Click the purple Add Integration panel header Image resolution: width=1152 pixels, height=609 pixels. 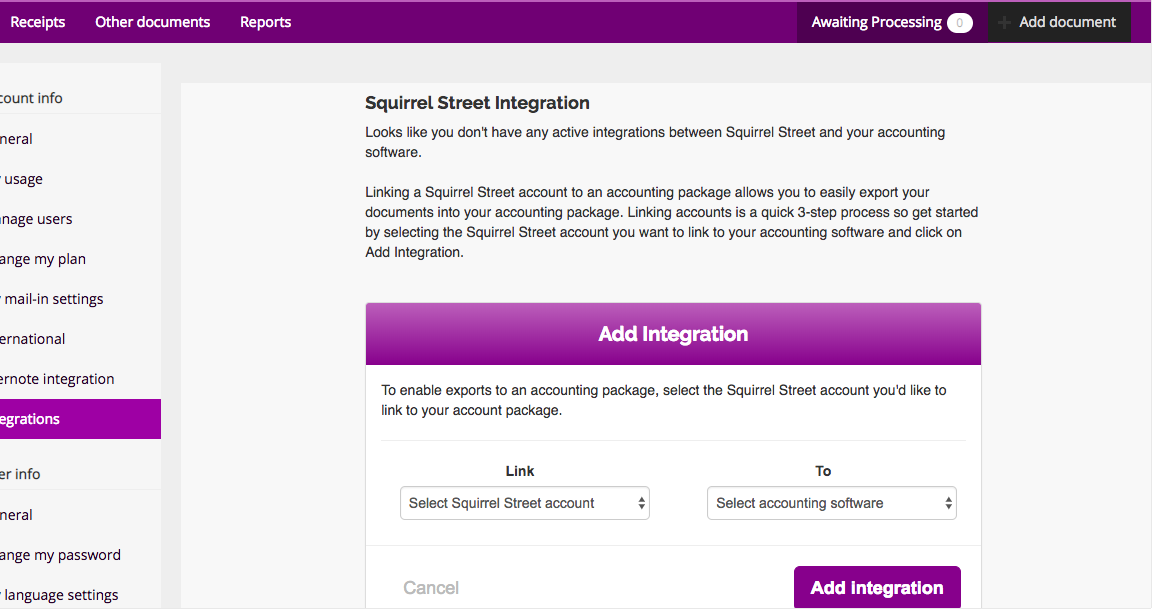(x=673, y=334)
